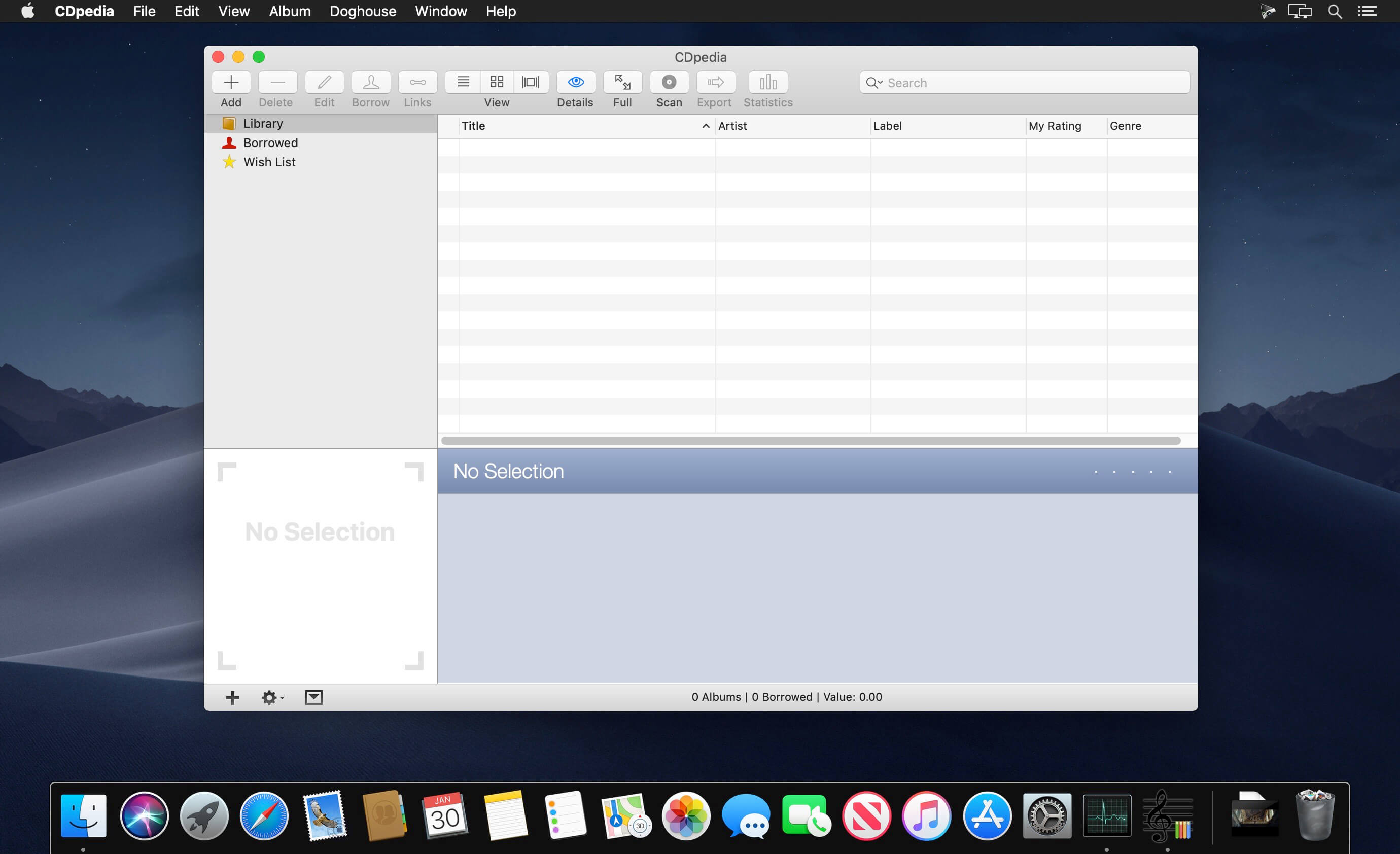This screenshot has width=1400, height=854.
Task: Select list view icon in toolbar
Action: tap(463, 82)
